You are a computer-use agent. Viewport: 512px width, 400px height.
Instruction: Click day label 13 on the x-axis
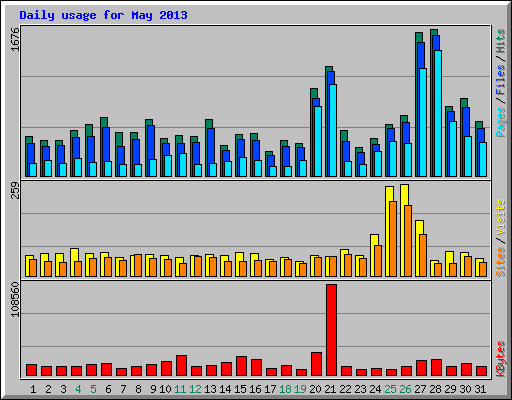210,389
